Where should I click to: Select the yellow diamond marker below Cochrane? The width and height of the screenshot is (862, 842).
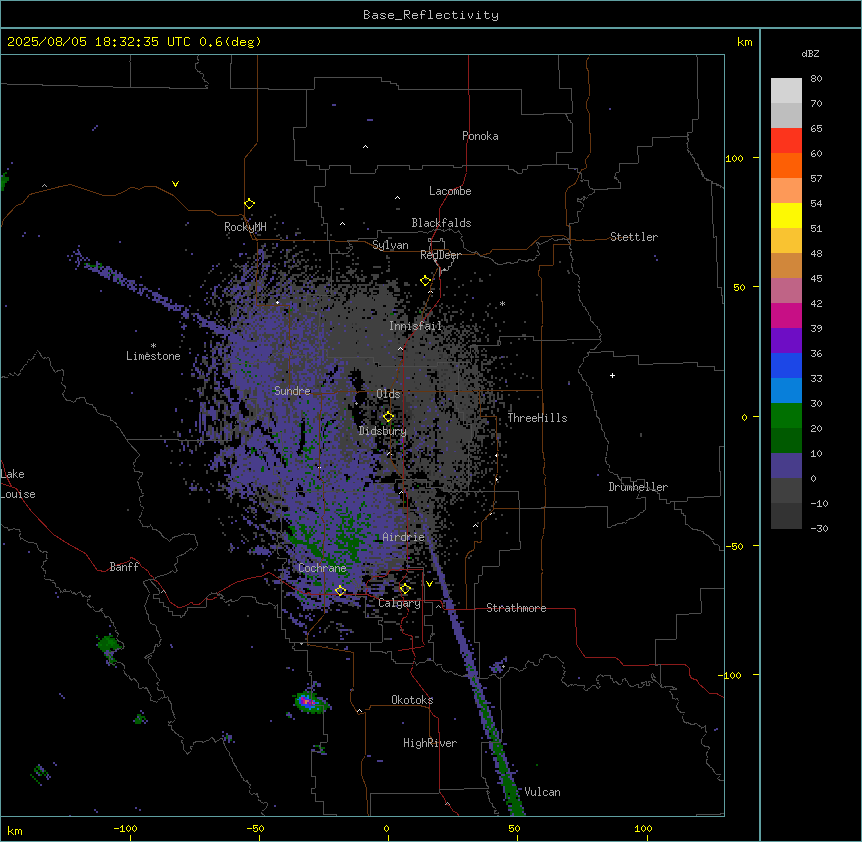click(x=340, y=591)
